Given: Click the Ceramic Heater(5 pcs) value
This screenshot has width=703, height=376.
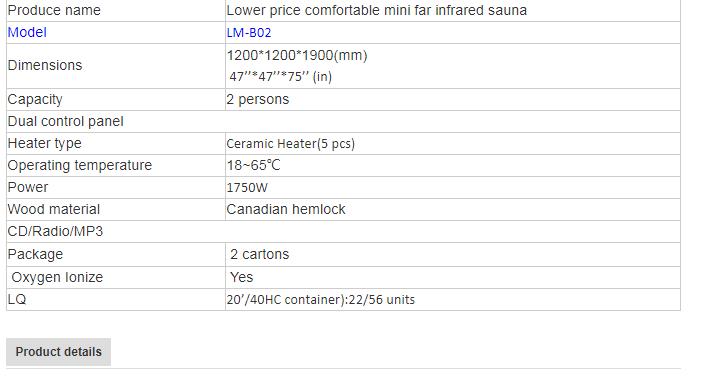Looking at the screenshot, I should point(291,143).
